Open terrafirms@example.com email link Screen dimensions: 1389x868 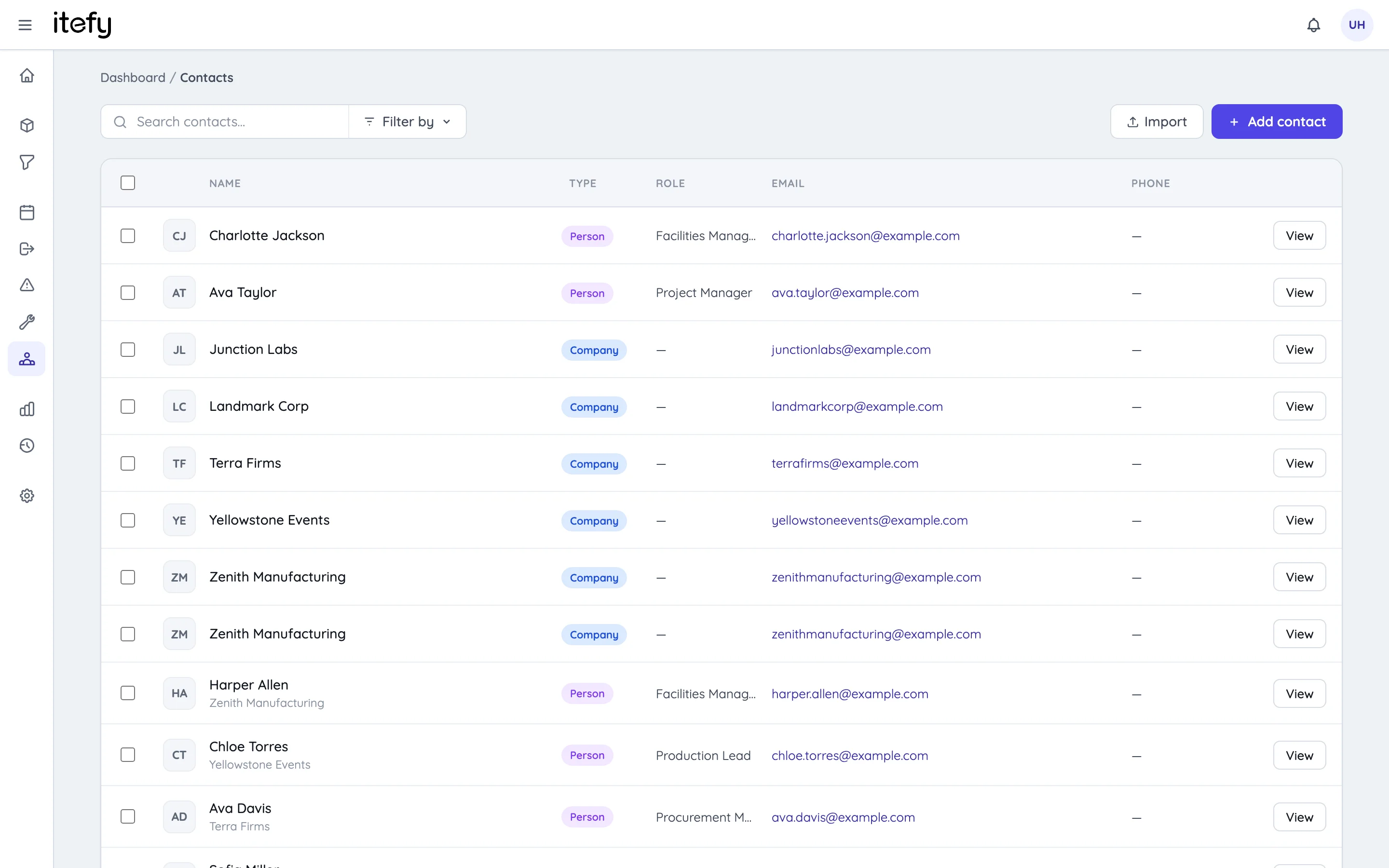pyautogui.click(x=845, y=463)
